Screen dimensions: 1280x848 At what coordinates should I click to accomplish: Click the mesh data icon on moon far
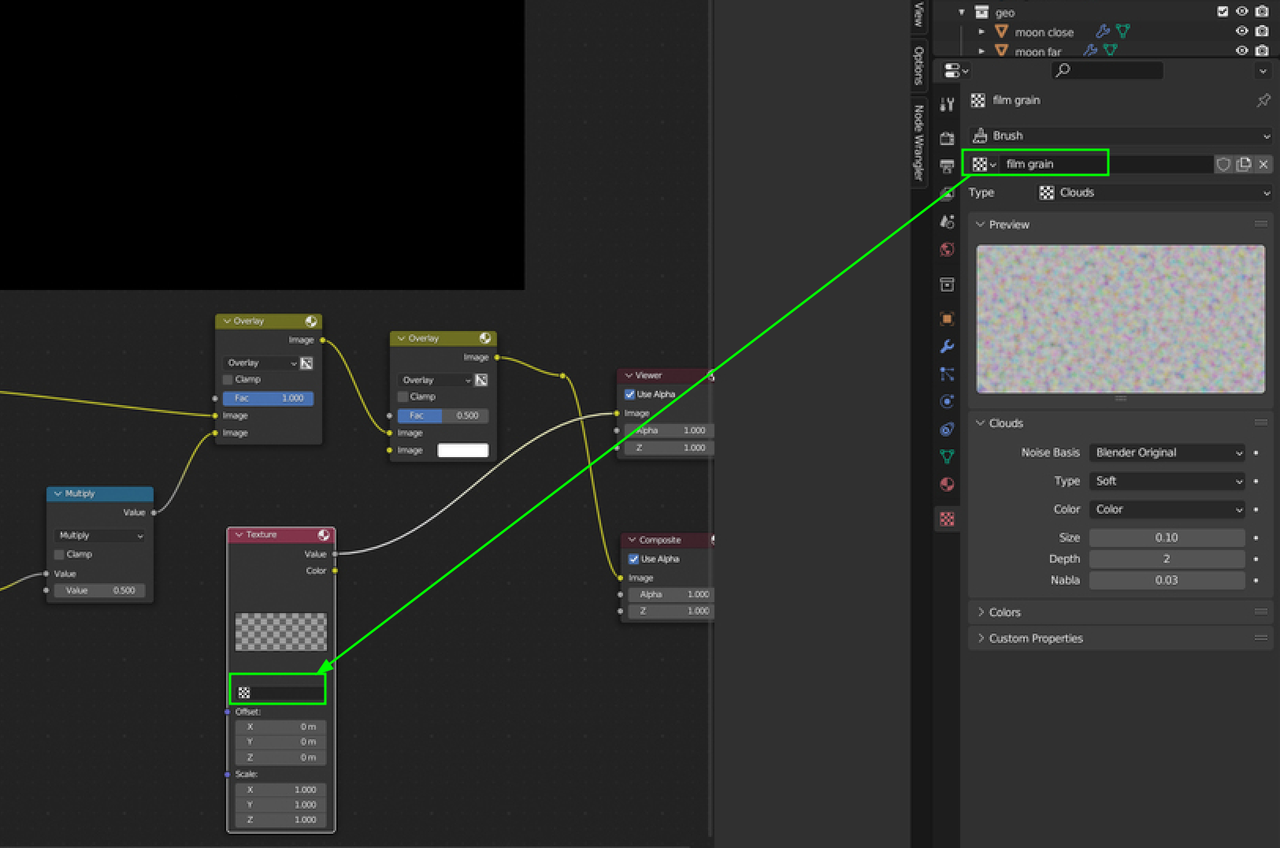[x=1110, y=50]
